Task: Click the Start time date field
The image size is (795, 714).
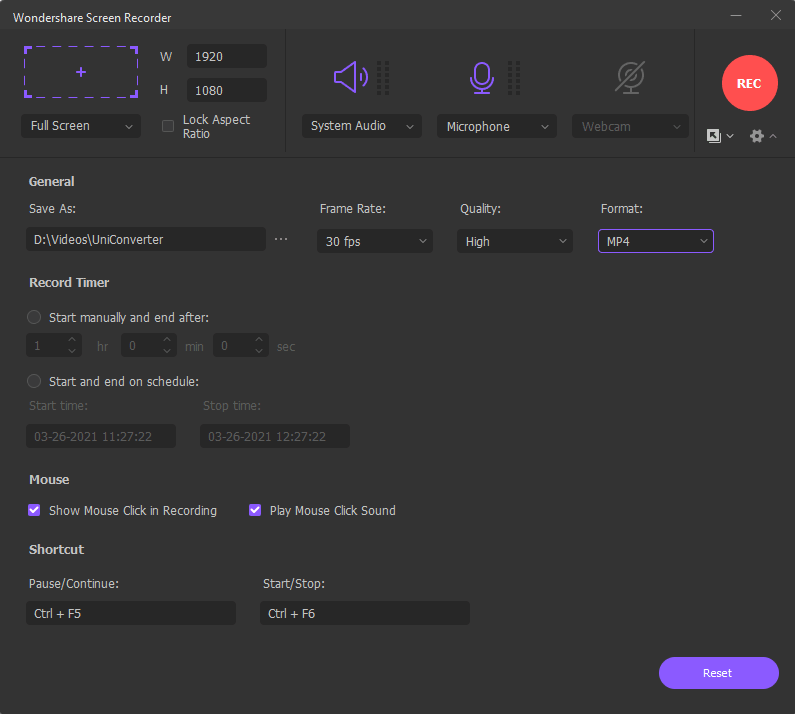Action: (101, 436)
